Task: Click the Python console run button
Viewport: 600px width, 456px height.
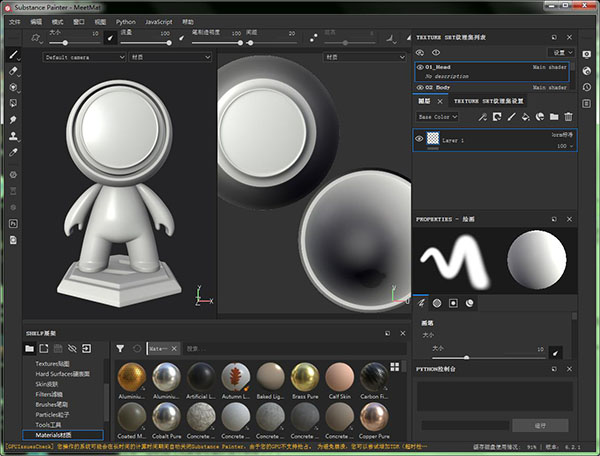Action: [540, 425]
